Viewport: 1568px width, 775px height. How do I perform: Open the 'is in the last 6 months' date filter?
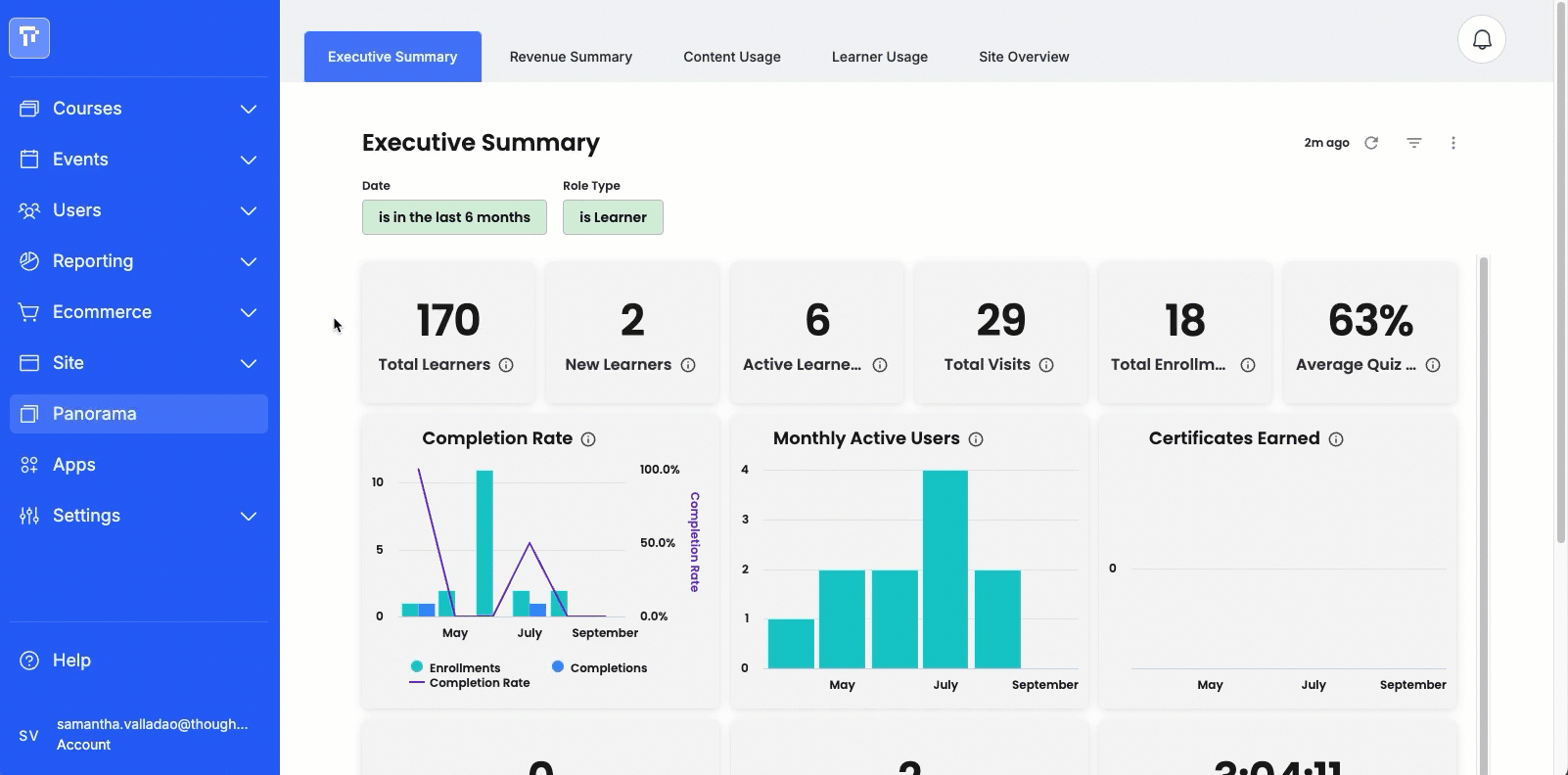coord(454,217)
